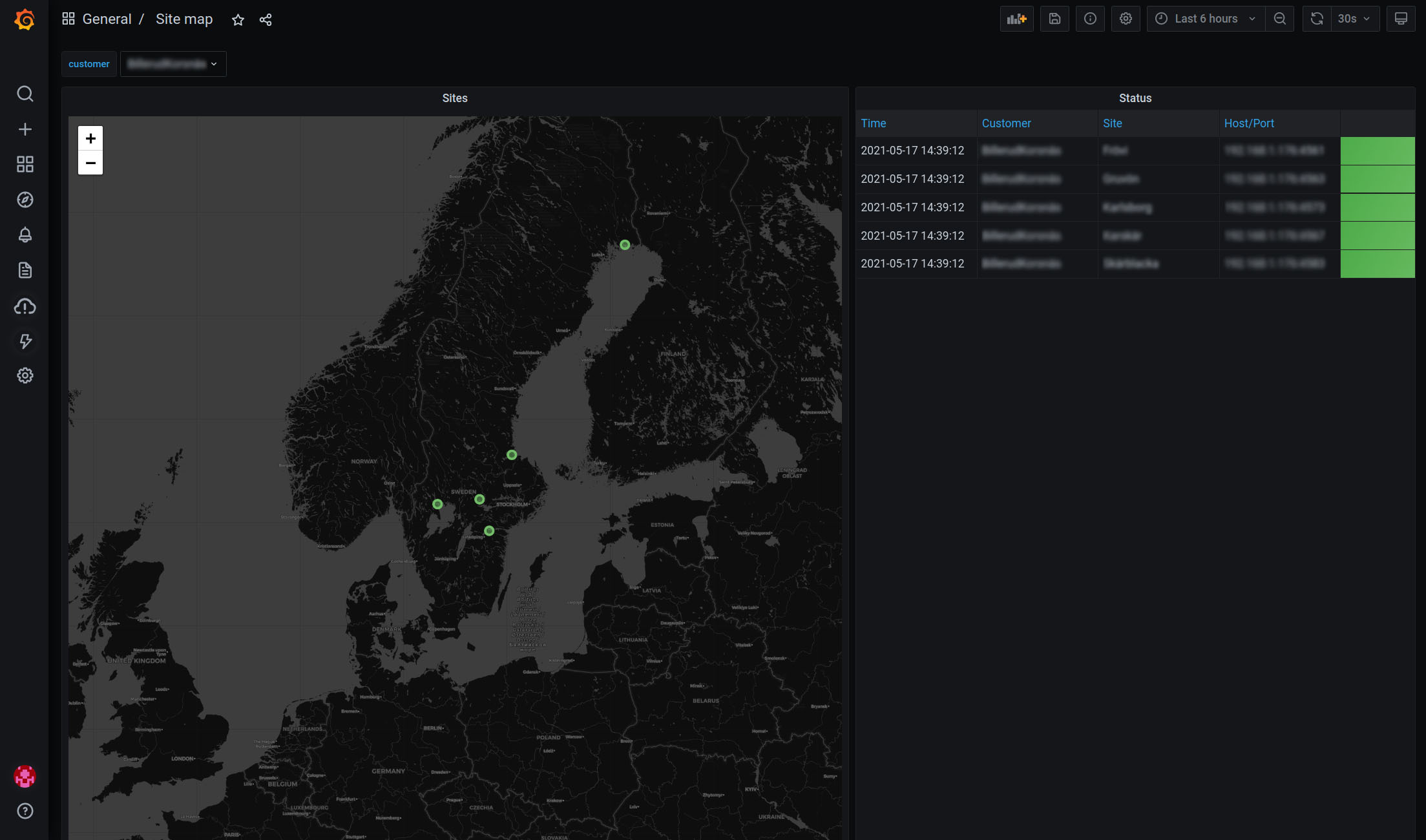Viewport: 1426px width, 840px height.
Task: Click the green status cell in first row
Action: coord(1377,151)
